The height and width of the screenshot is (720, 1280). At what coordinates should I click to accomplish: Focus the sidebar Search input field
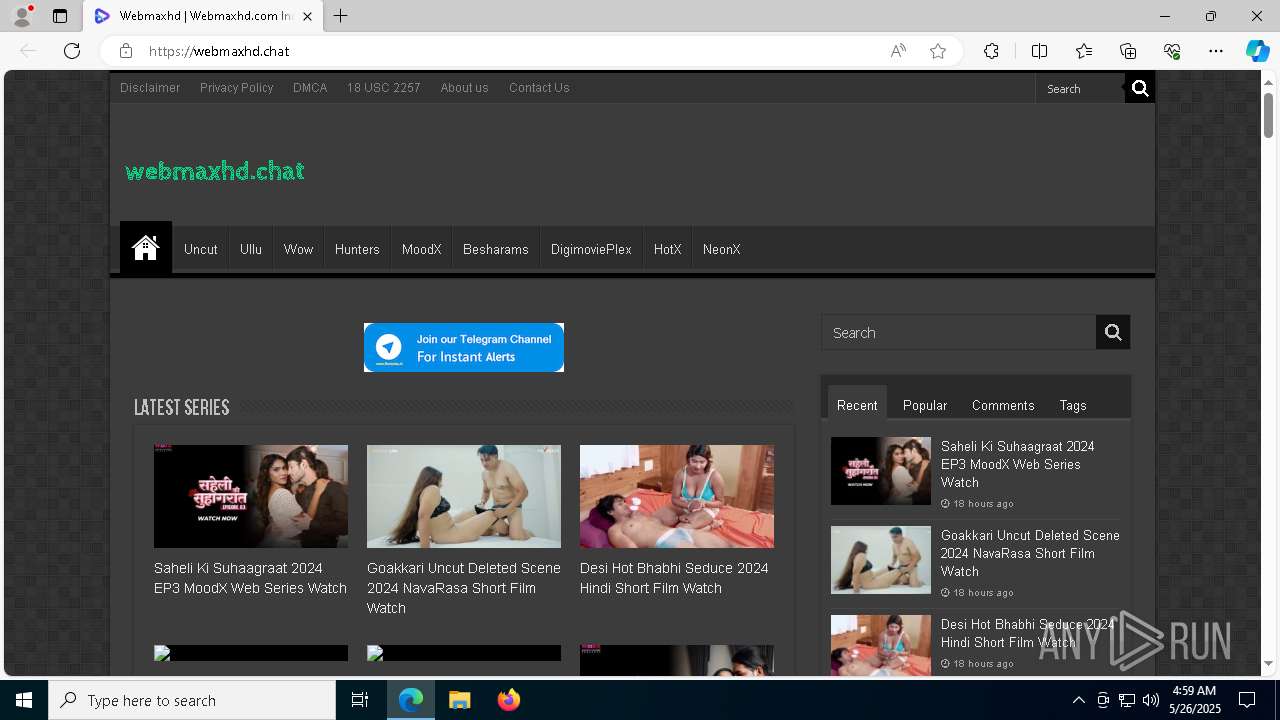click(959, 333)
